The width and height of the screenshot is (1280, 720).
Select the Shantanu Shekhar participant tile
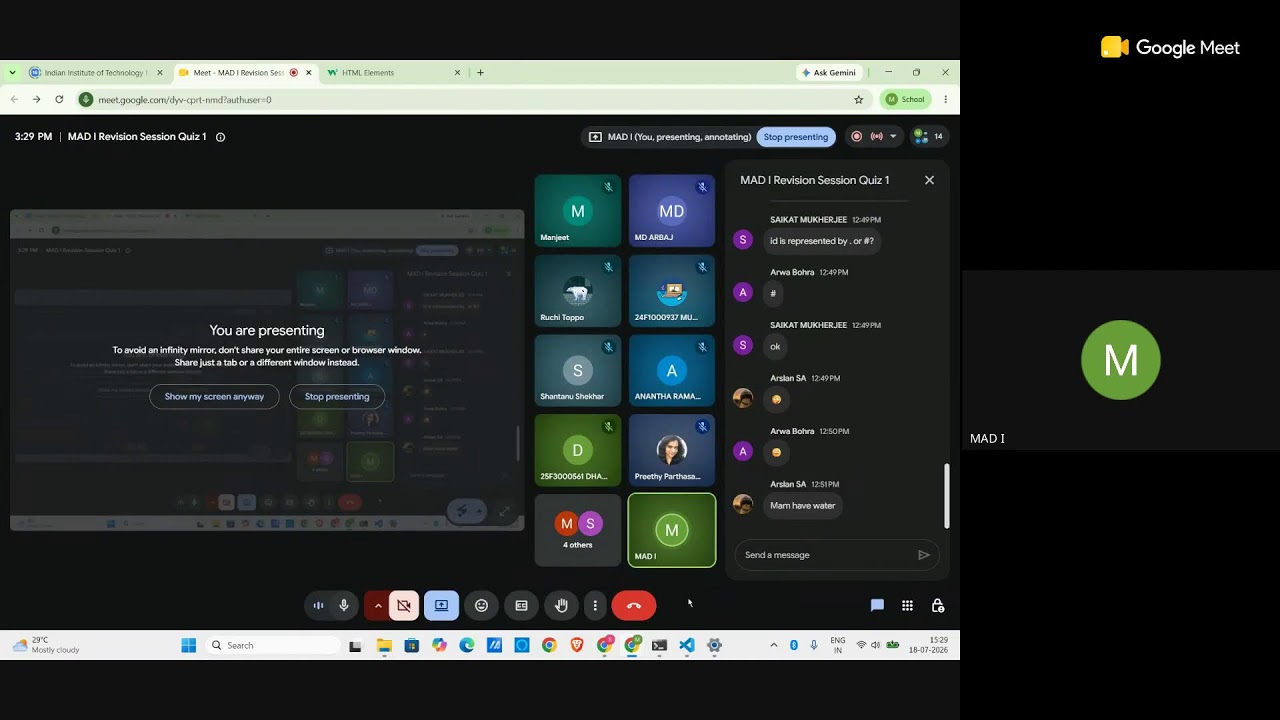[x=578, y=370]
